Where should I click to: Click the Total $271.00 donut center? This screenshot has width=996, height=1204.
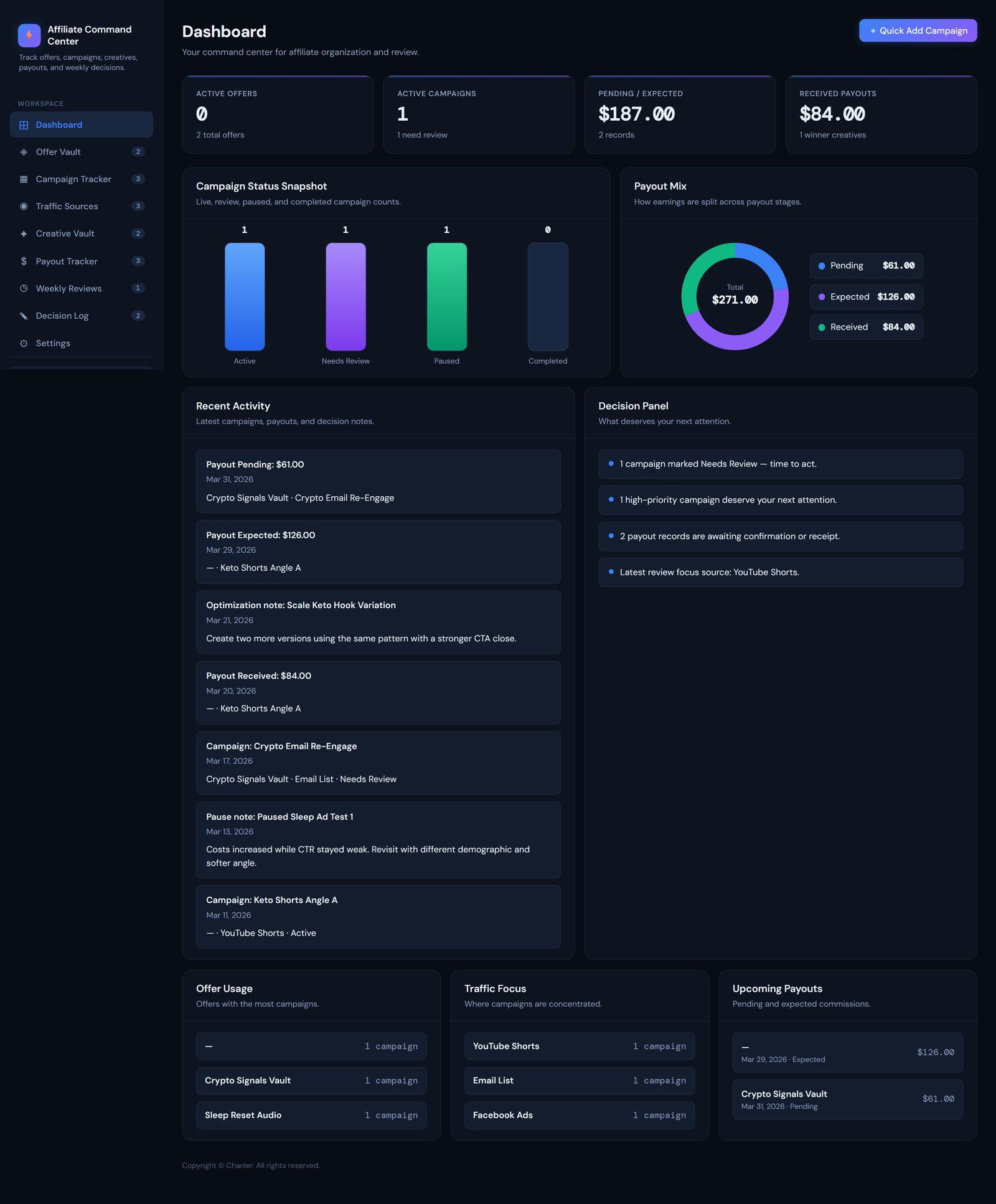click(735, 295)
